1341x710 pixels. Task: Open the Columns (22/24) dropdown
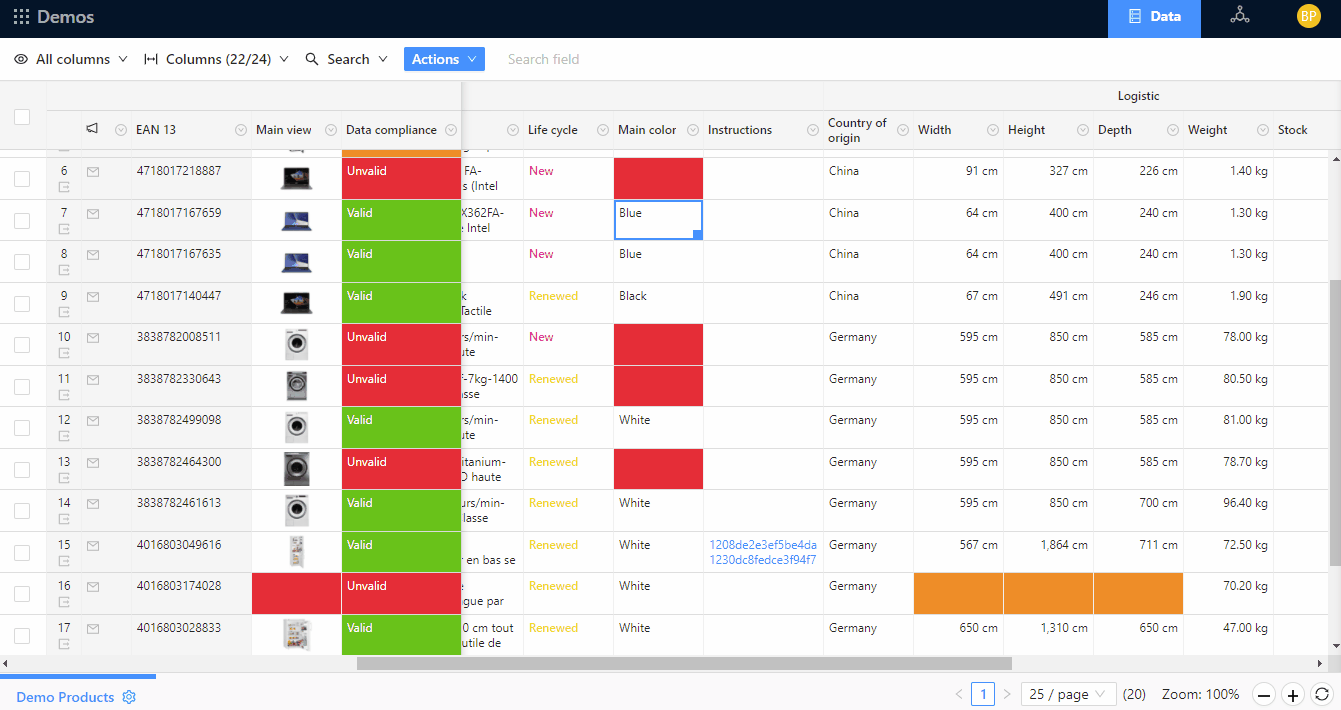click(216, 59)
